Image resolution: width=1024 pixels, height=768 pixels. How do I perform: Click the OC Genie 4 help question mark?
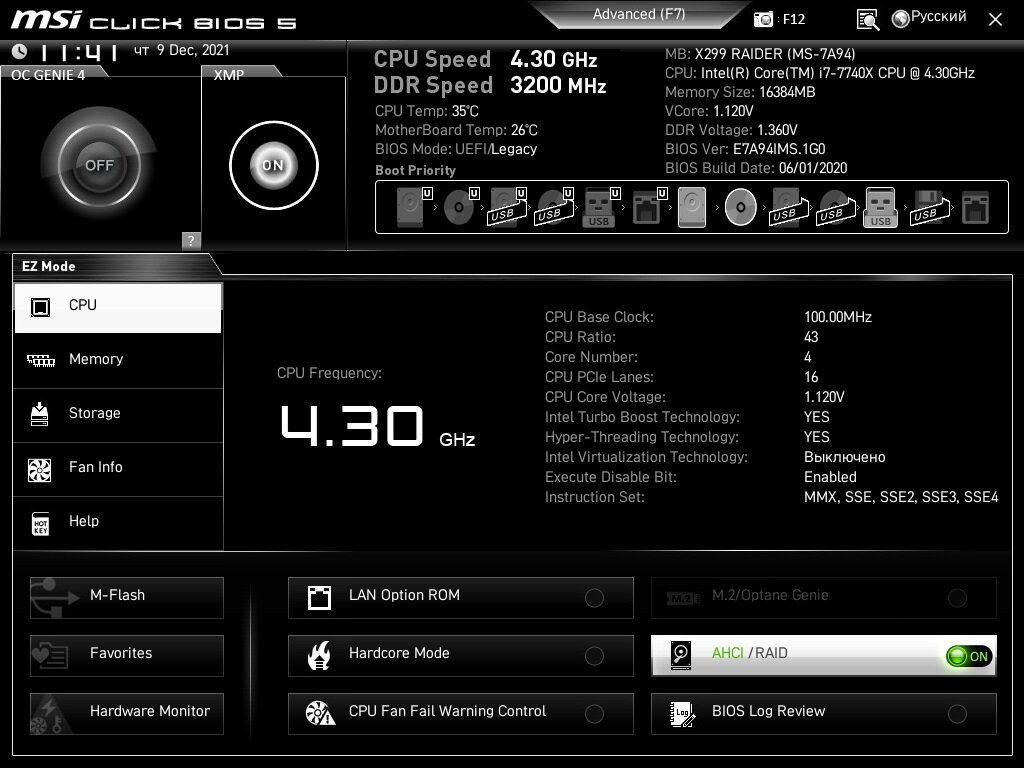(x=191, y=240)
